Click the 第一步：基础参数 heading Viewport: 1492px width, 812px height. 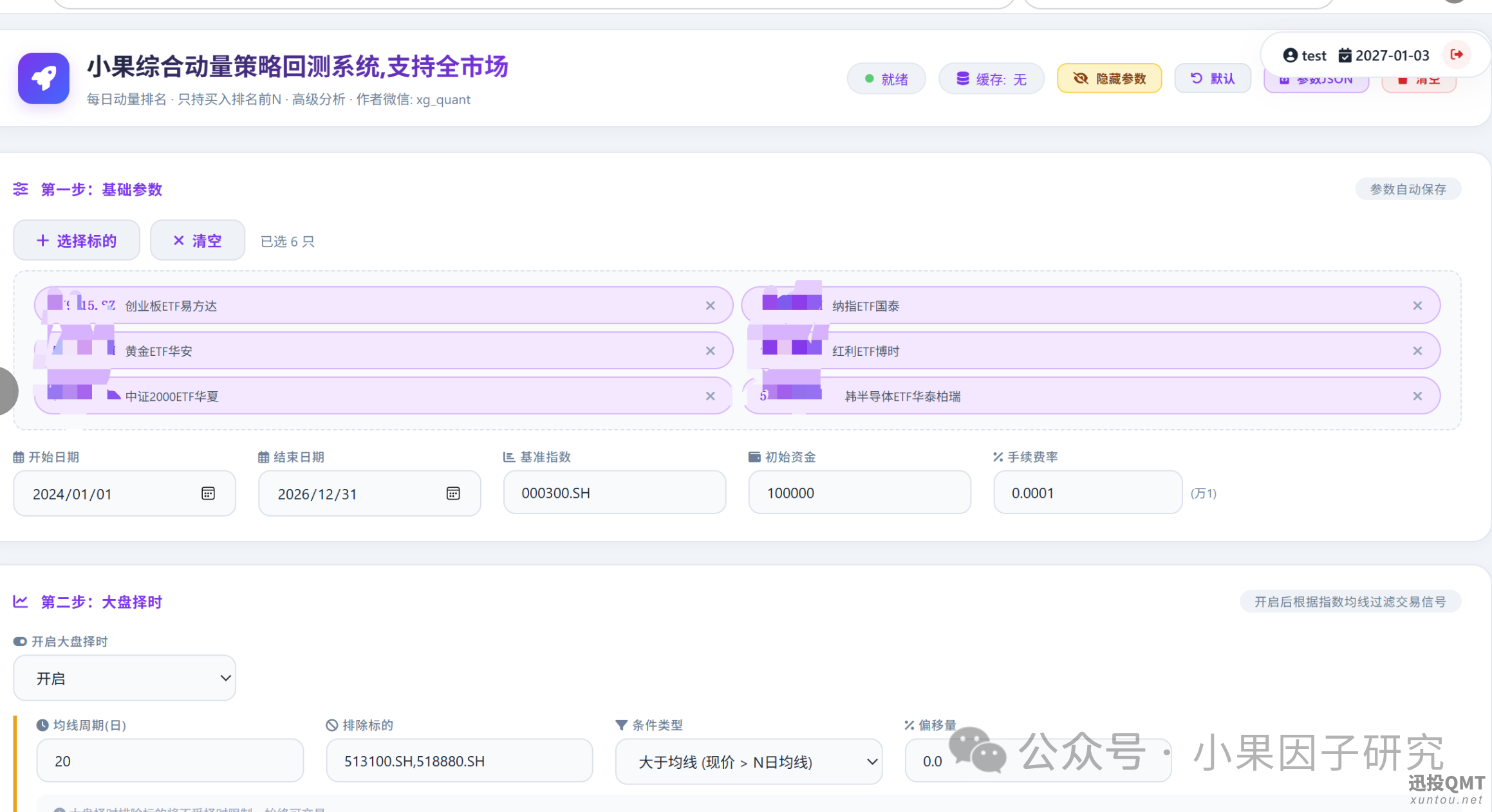pyautogui.click(x=102, y=190)
